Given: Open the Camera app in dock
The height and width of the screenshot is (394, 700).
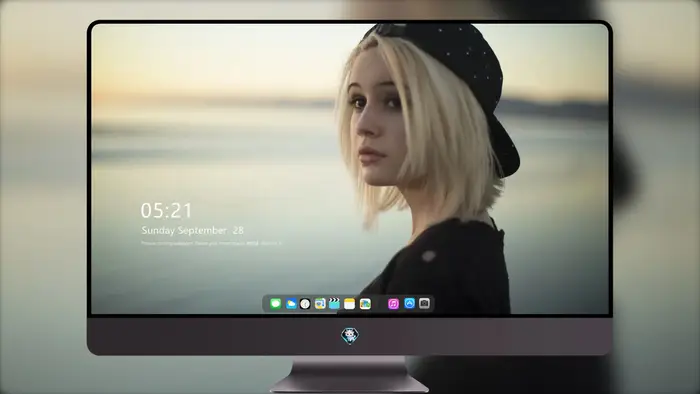Looking at the screenshot, I should tap(425, 303).
